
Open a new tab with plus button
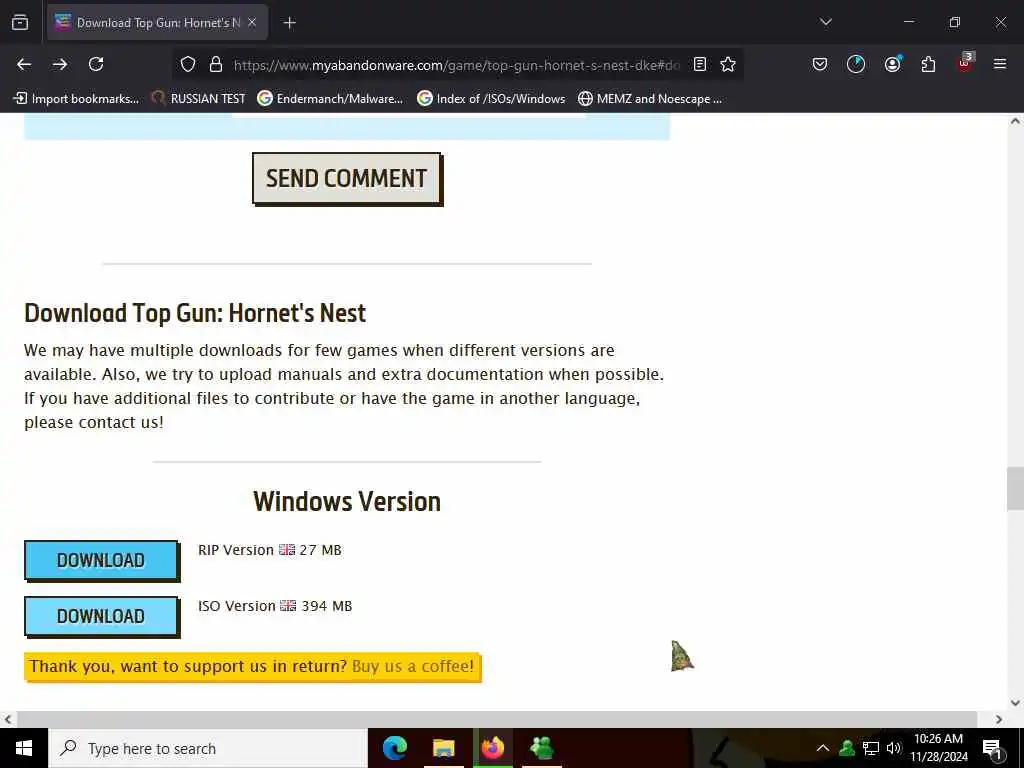point(290,23)
